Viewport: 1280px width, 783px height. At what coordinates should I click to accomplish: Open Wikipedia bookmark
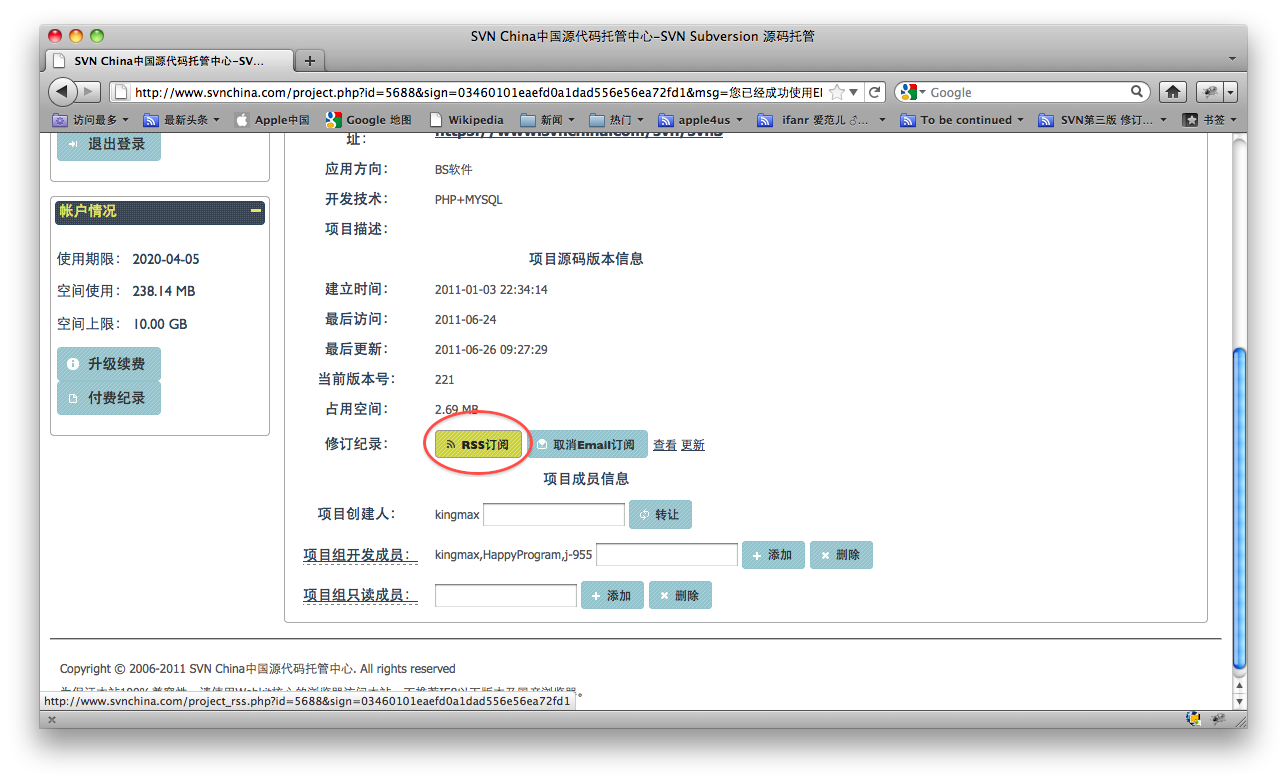pyautogui.click(x=467, y=120)
